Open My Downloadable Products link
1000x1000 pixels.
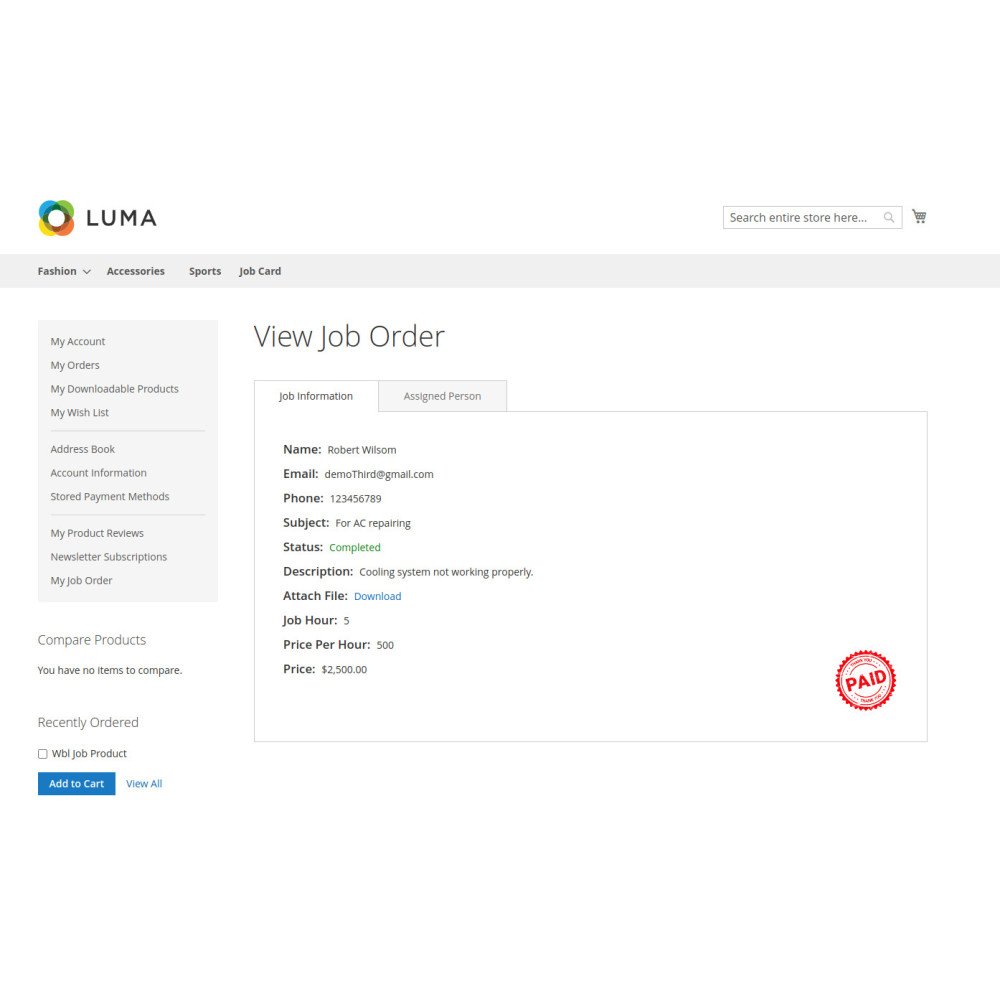(x=115, y=389)
